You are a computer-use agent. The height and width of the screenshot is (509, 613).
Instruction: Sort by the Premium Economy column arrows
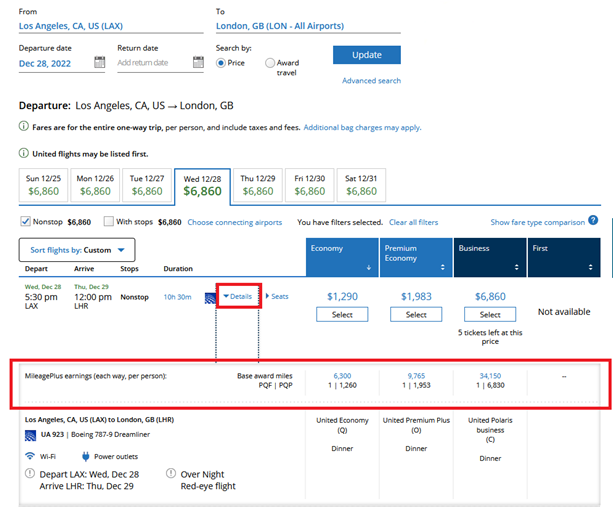point(443,267)
